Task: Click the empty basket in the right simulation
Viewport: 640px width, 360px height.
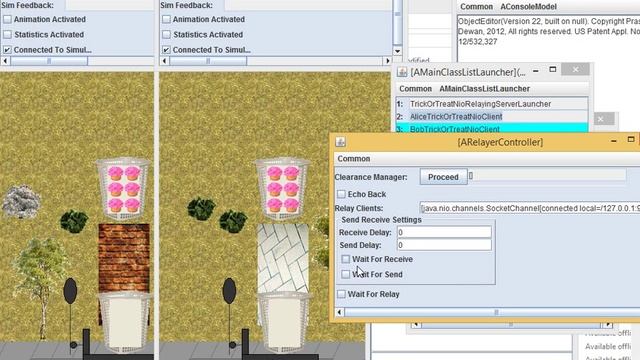Action: coord(283,322)
